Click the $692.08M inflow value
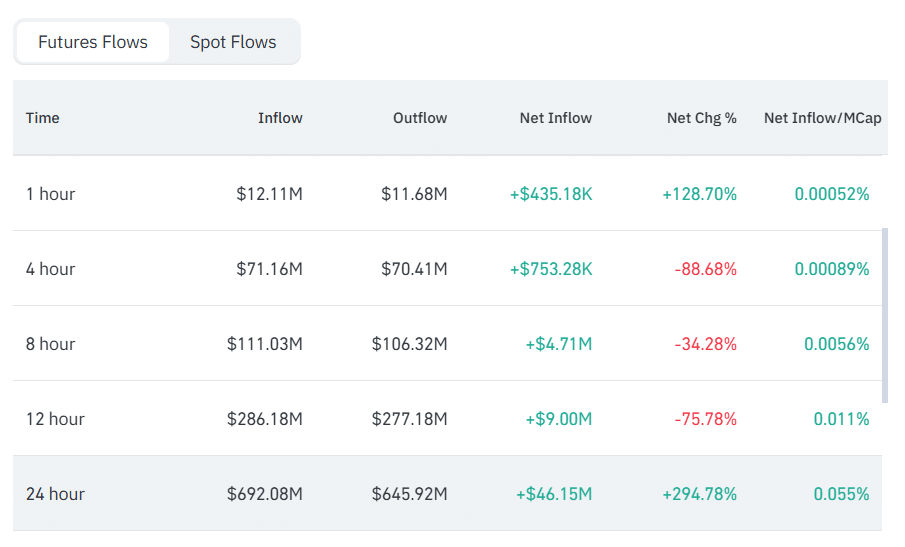 (x=265, y=494)
